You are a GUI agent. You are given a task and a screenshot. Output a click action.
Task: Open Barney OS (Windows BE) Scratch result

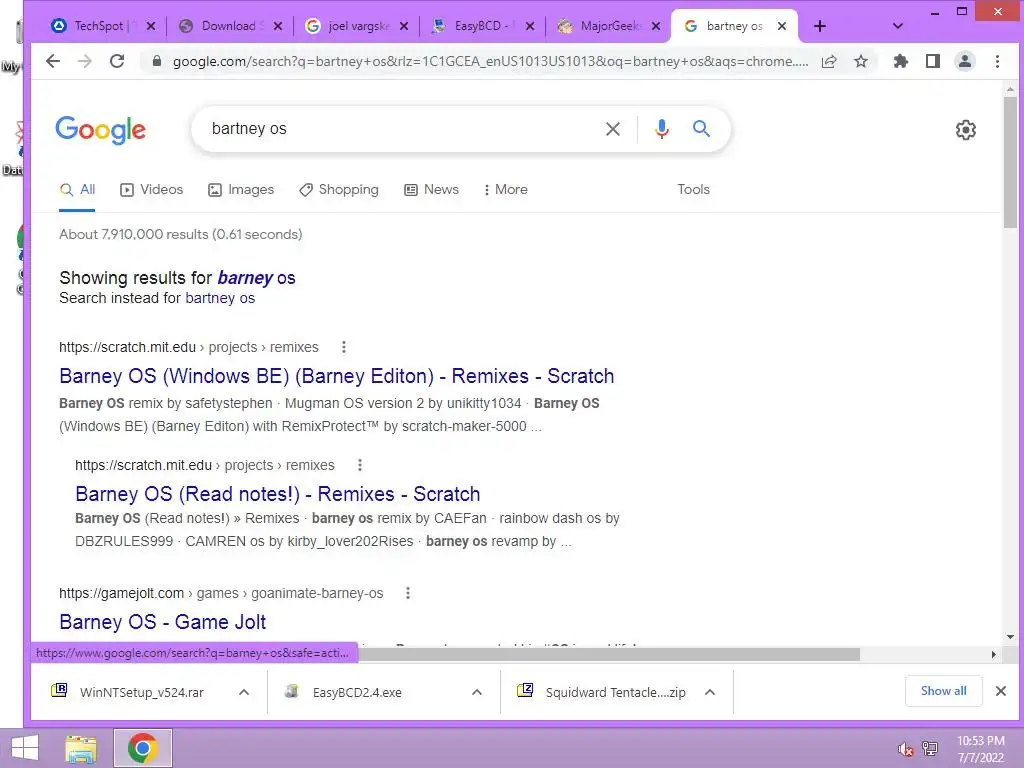(336, 376)
